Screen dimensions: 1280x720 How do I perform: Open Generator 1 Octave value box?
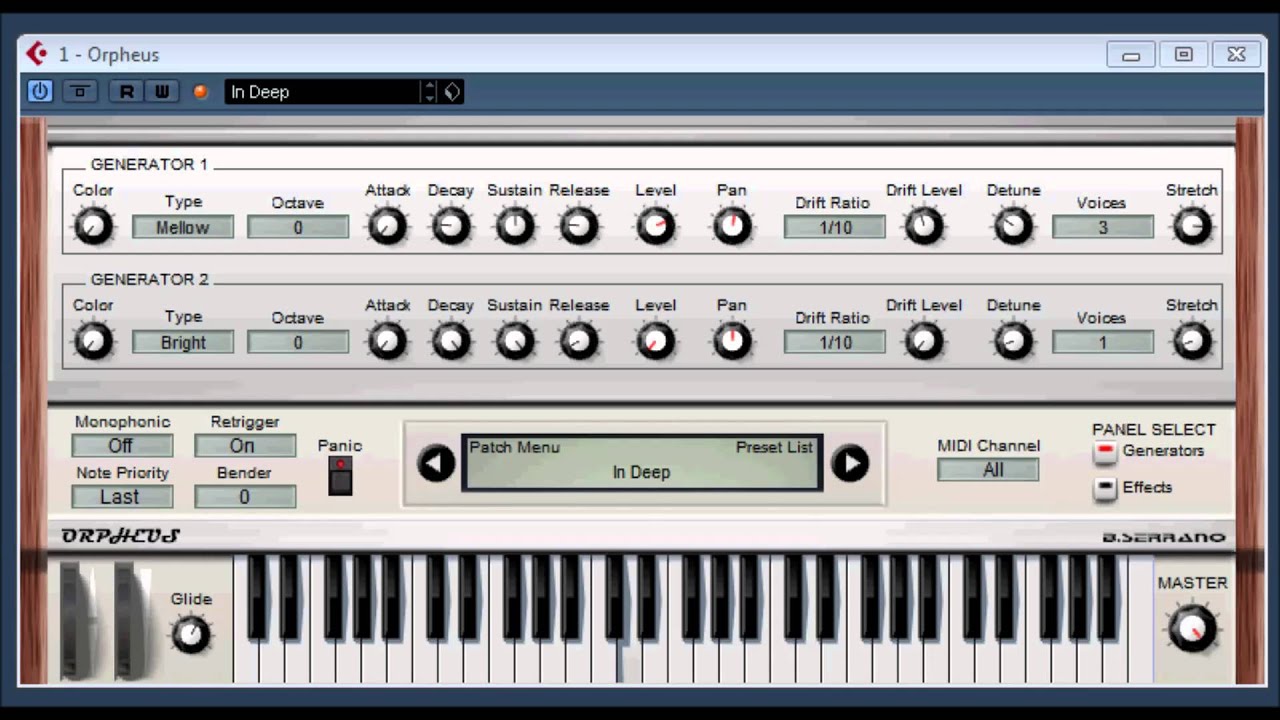point(298,228)
